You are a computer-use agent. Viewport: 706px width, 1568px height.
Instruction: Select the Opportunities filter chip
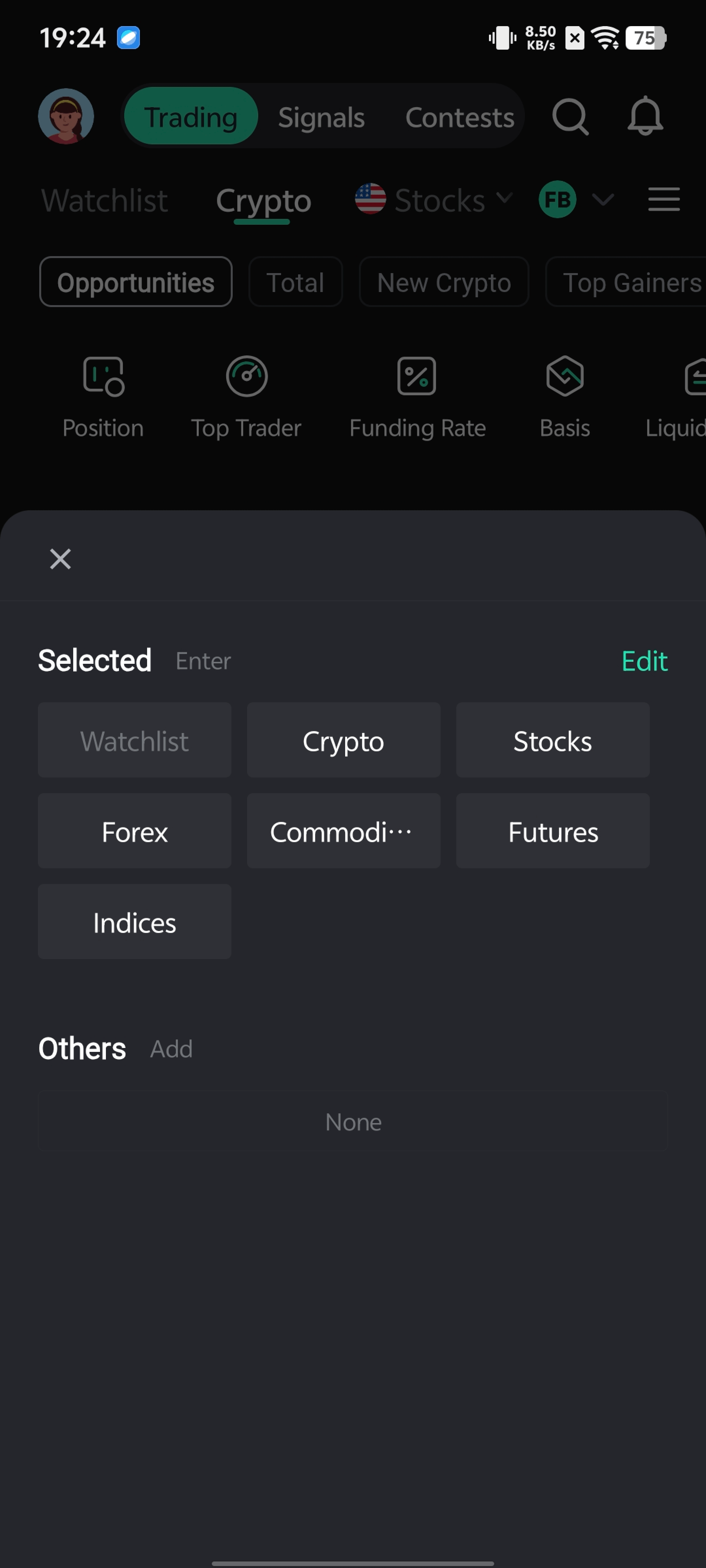point(136,283)
